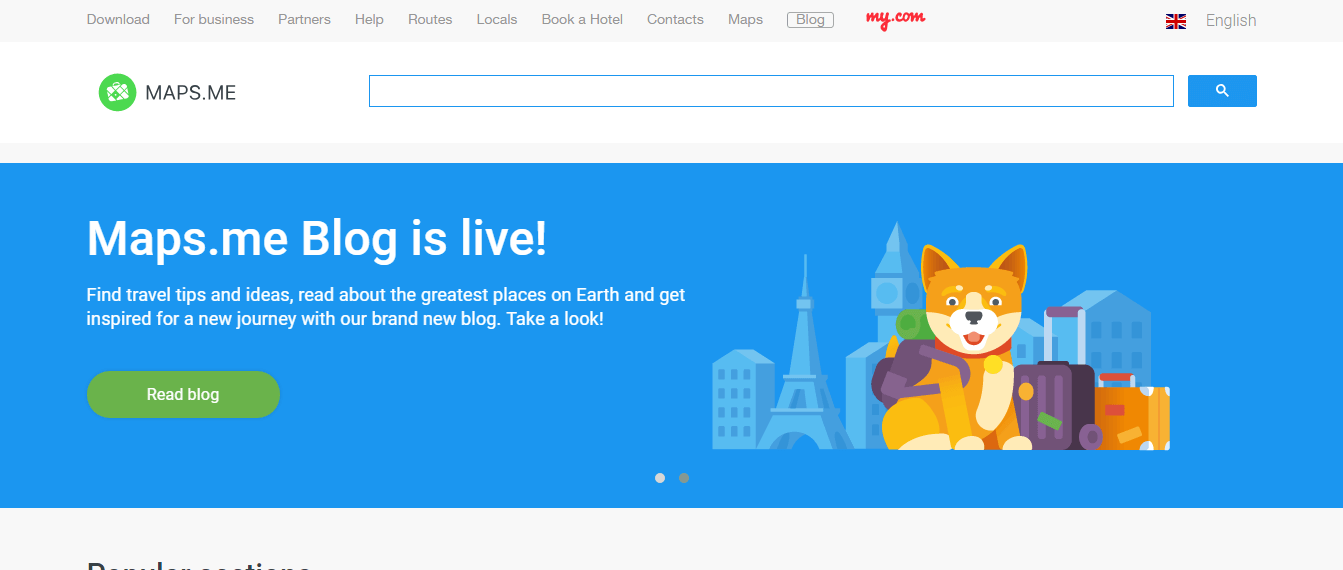Image resolution: width=1343 pixels, height=570 pixels.
Task: Navigate to Routes section
Action: (430, 19)
